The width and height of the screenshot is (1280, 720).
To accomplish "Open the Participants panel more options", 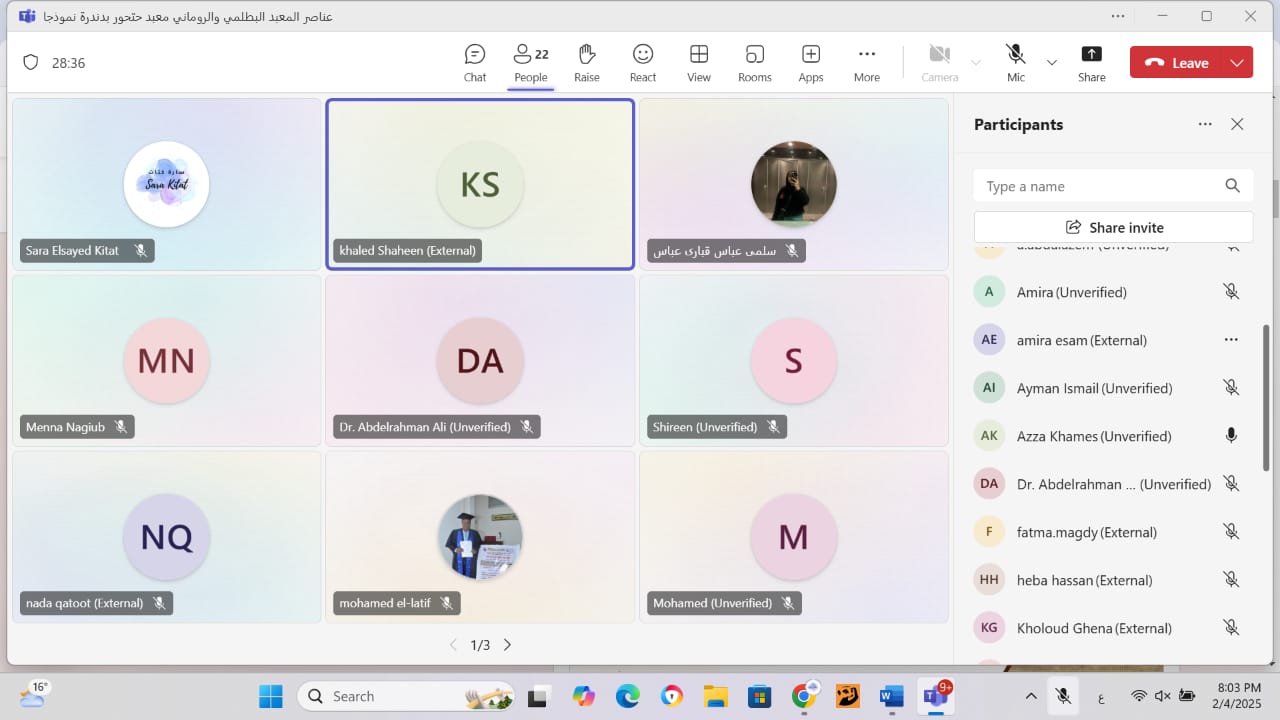I will [1205, 124].
